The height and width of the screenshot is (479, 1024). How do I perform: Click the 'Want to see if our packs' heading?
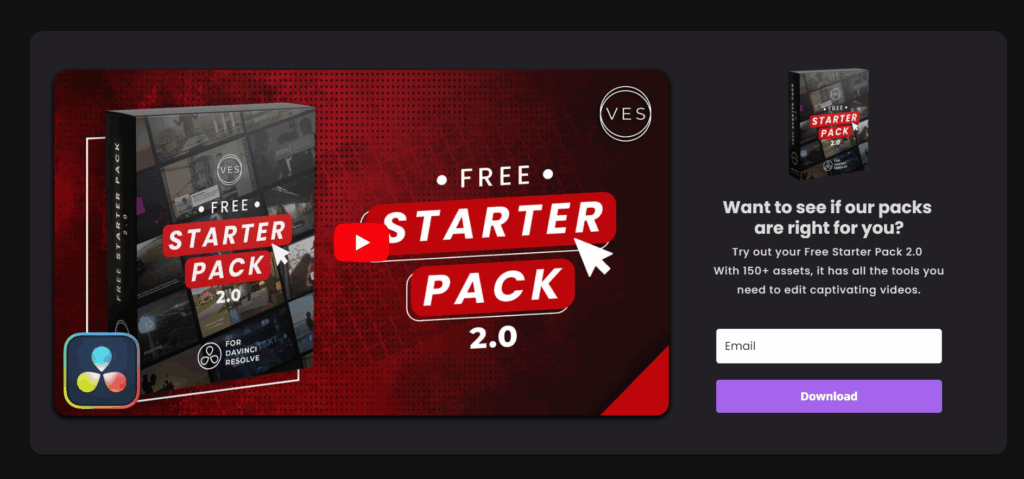click(827, 208)
